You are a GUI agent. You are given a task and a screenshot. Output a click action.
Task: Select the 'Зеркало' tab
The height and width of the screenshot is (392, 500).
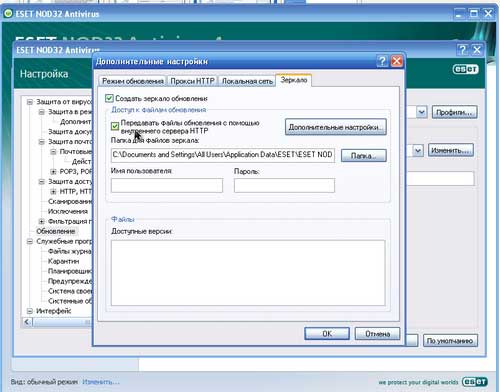click(294, 80)
